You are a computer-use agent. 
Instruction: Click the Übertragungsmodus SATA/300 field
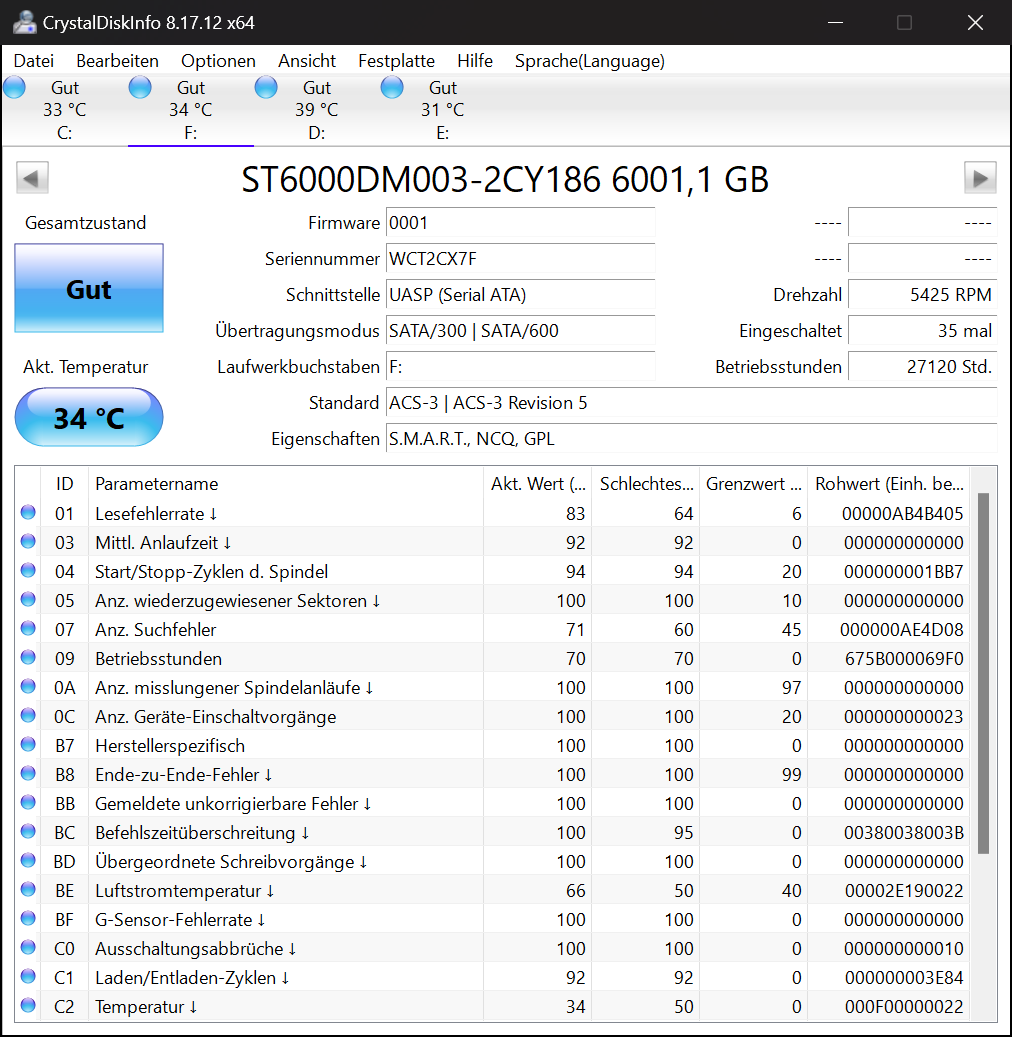[521, 331]
